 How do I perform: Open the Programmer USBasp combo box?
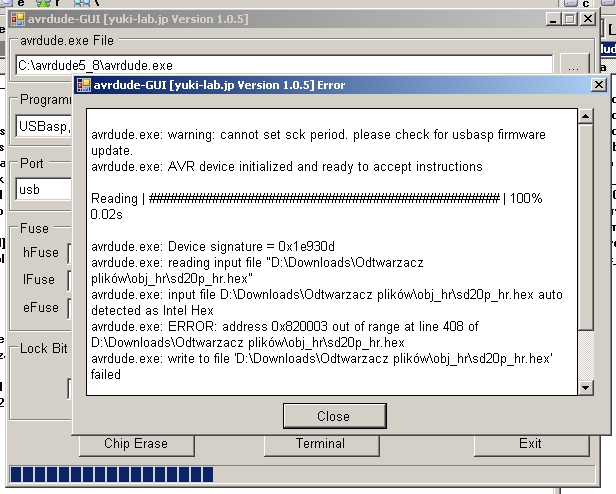pyautogui.click(x=44, y=127)
